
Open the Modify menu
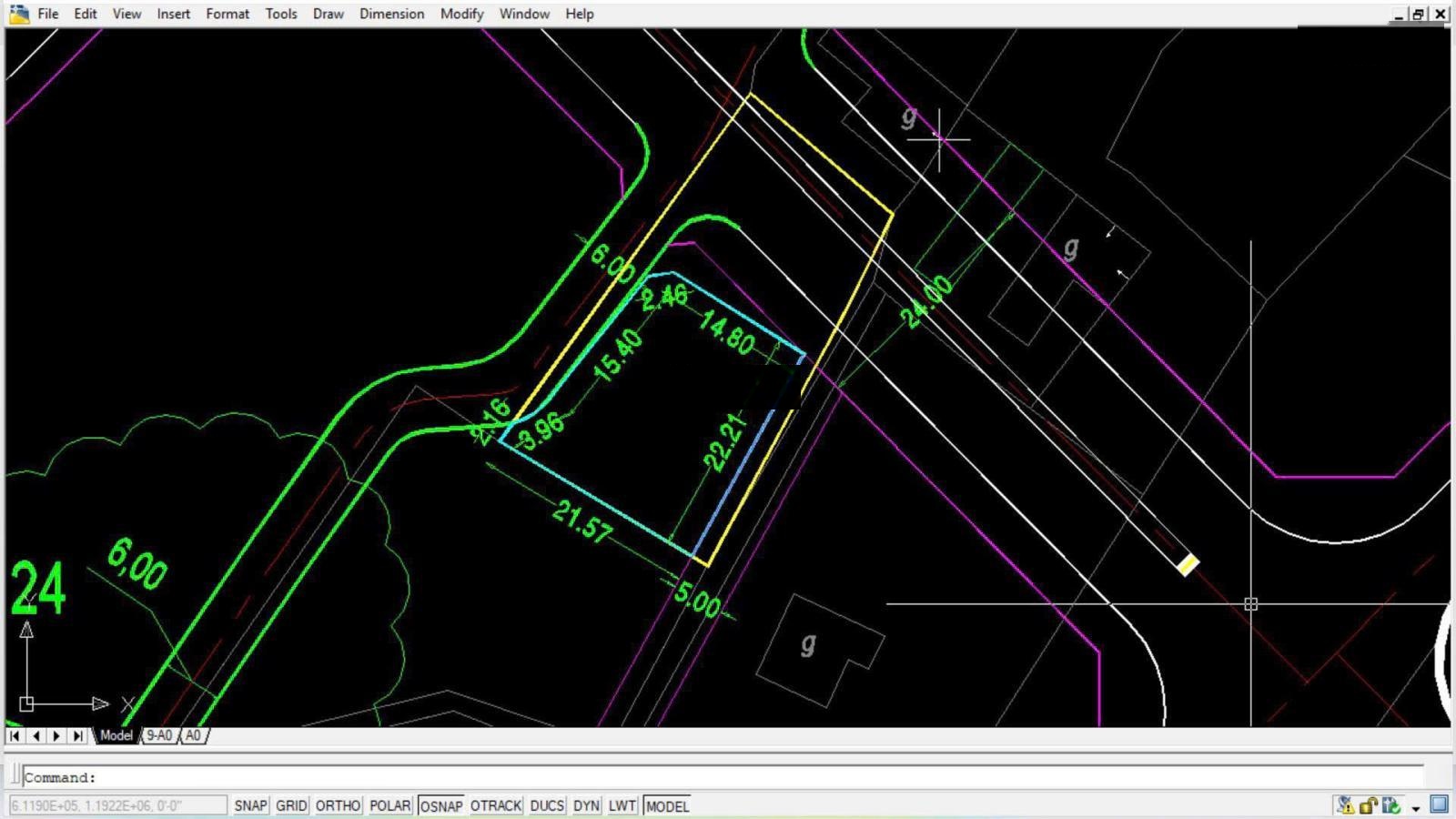pos(461,14)
